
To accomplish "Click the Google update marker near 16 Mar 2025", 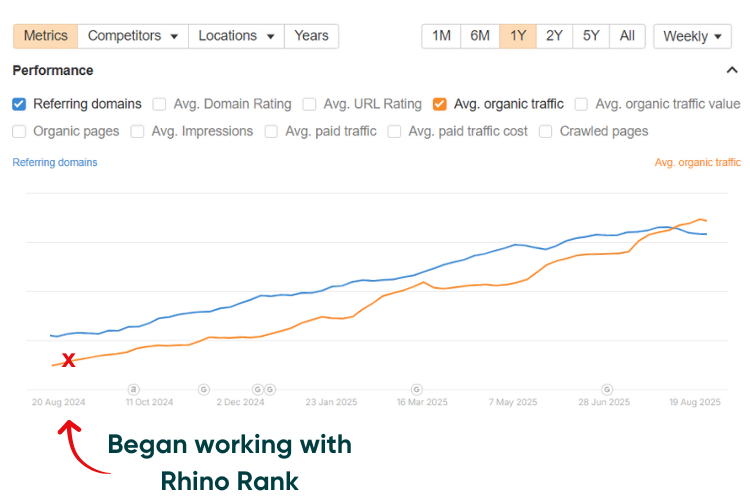I will click(417, 389).
